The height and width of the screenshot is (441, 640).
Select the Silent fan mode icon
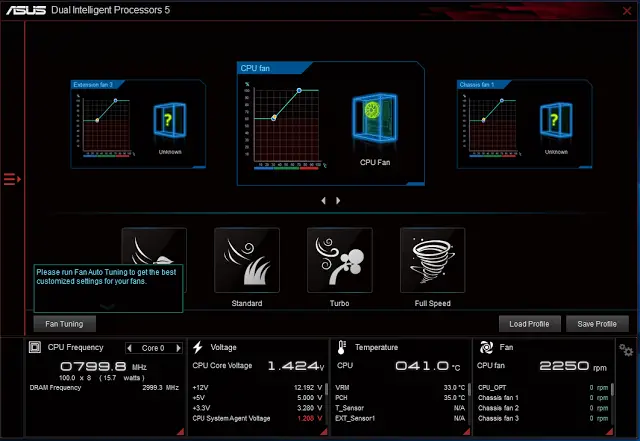click(x=154, y=246)
